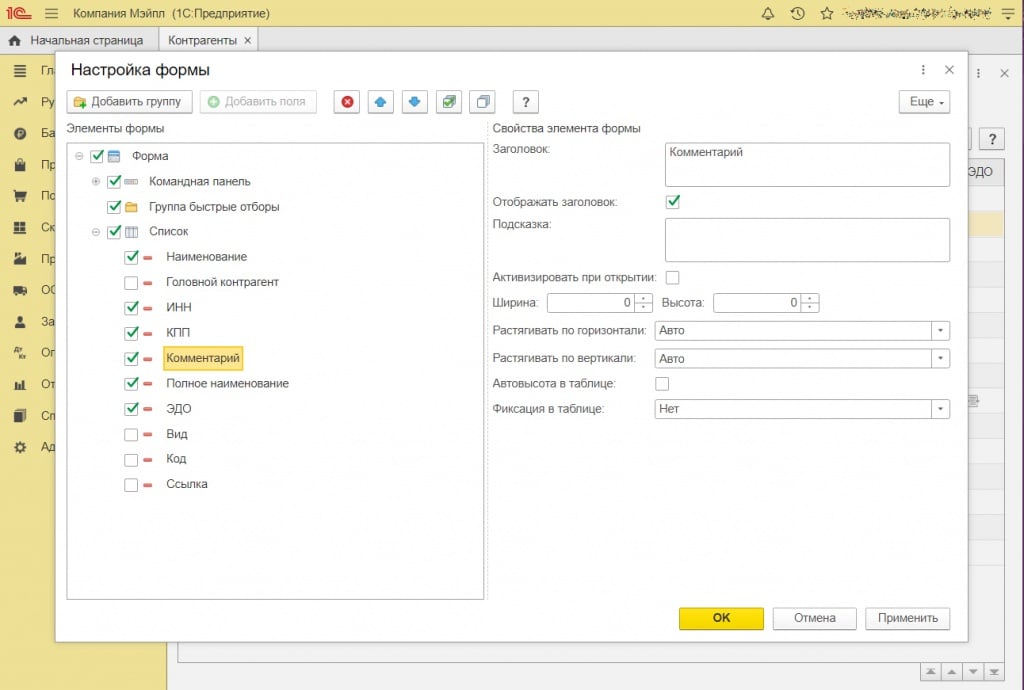Viewport: 1024px width, 690px height.
Task: Open the notifications bell in the title bar
Action: point(768,14)
